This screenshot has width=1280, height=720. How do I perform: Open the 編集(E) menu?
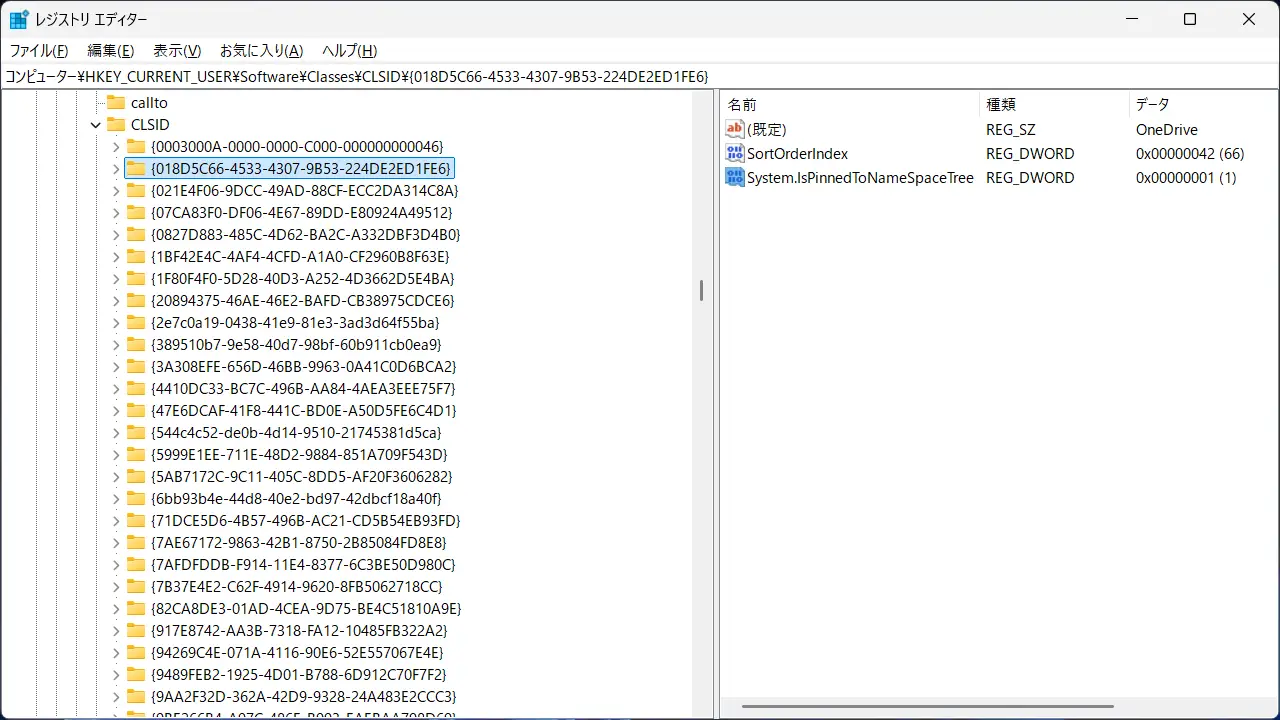click(110, 51)
